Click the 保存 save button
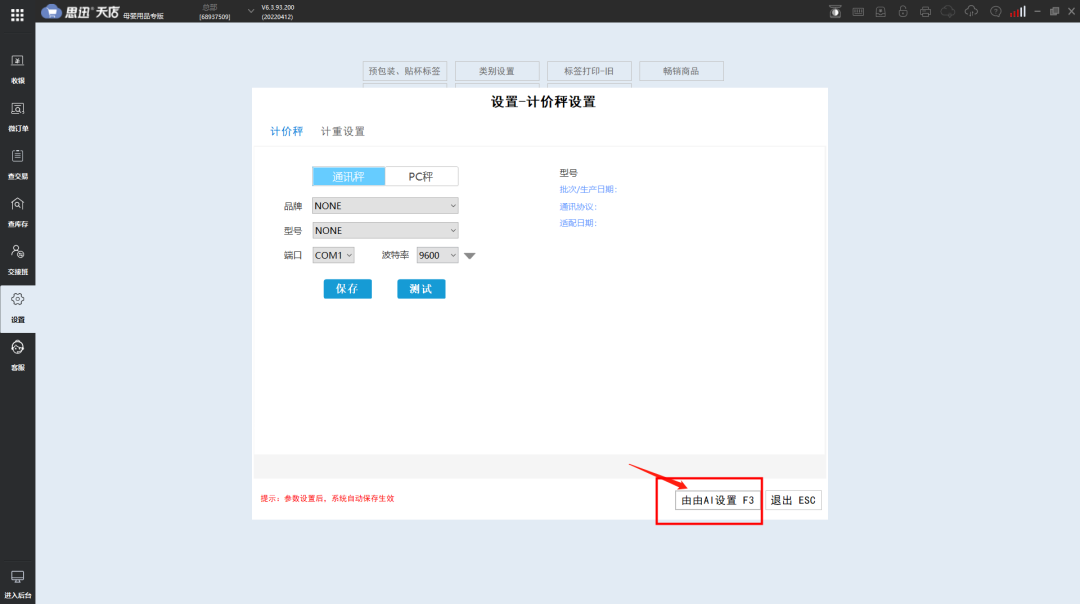Screen dimensions: 1080x604 click(x=347, y=288)
